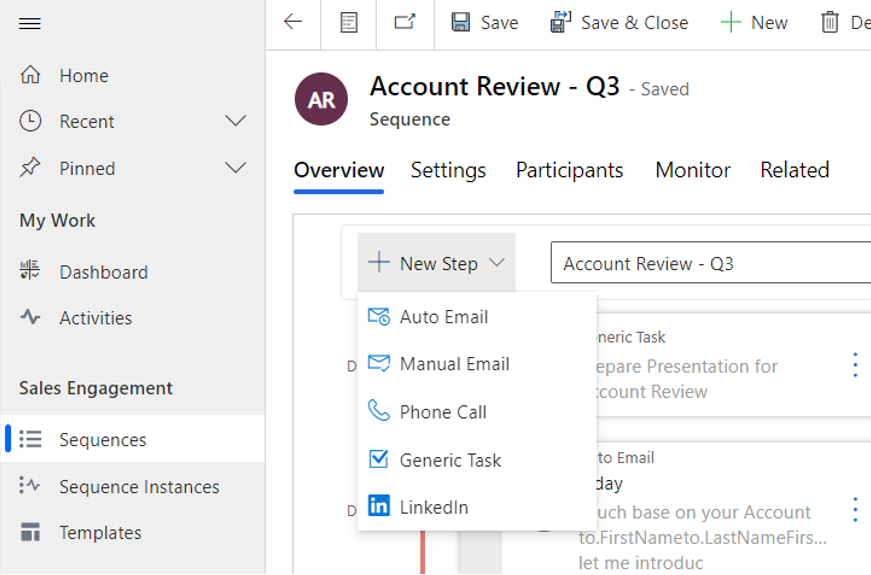
Task: Open the Monitor tab
Action: pyautogui.click(x=693, y=170)
